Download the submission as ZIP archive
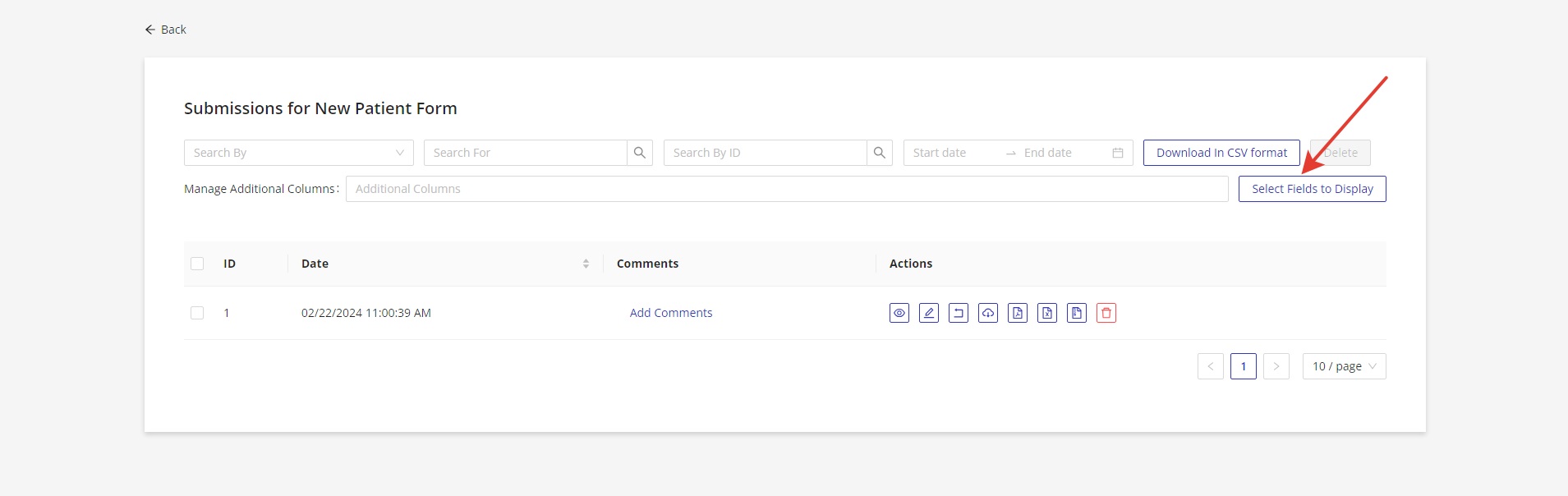Image resolution: width=1568 pixels, height=496 pixels. pos(1076,313)
